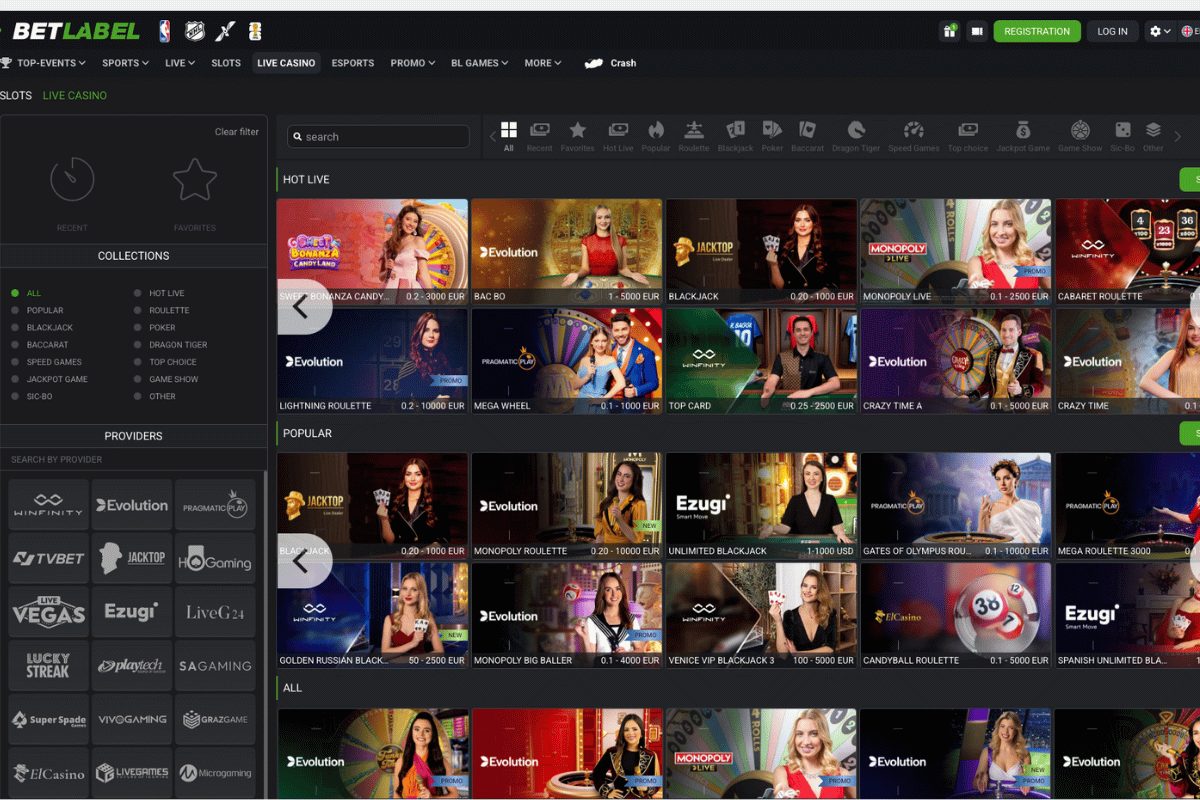Select the Sic-Bo dice category icon
This screenshot has height=800, width=1200.
pyautogui.click(x=1123, y=136)
